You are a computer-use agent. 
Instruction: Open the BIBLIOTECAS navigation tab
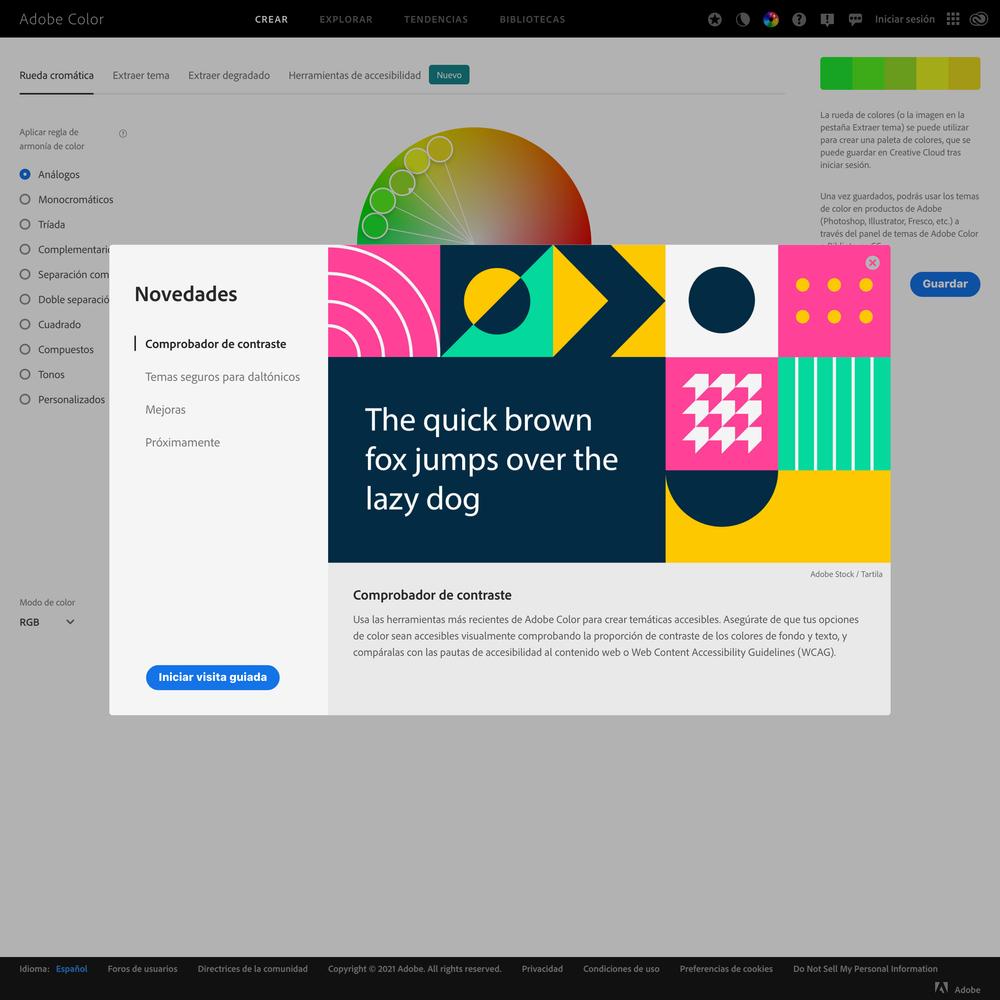point(532,19)
